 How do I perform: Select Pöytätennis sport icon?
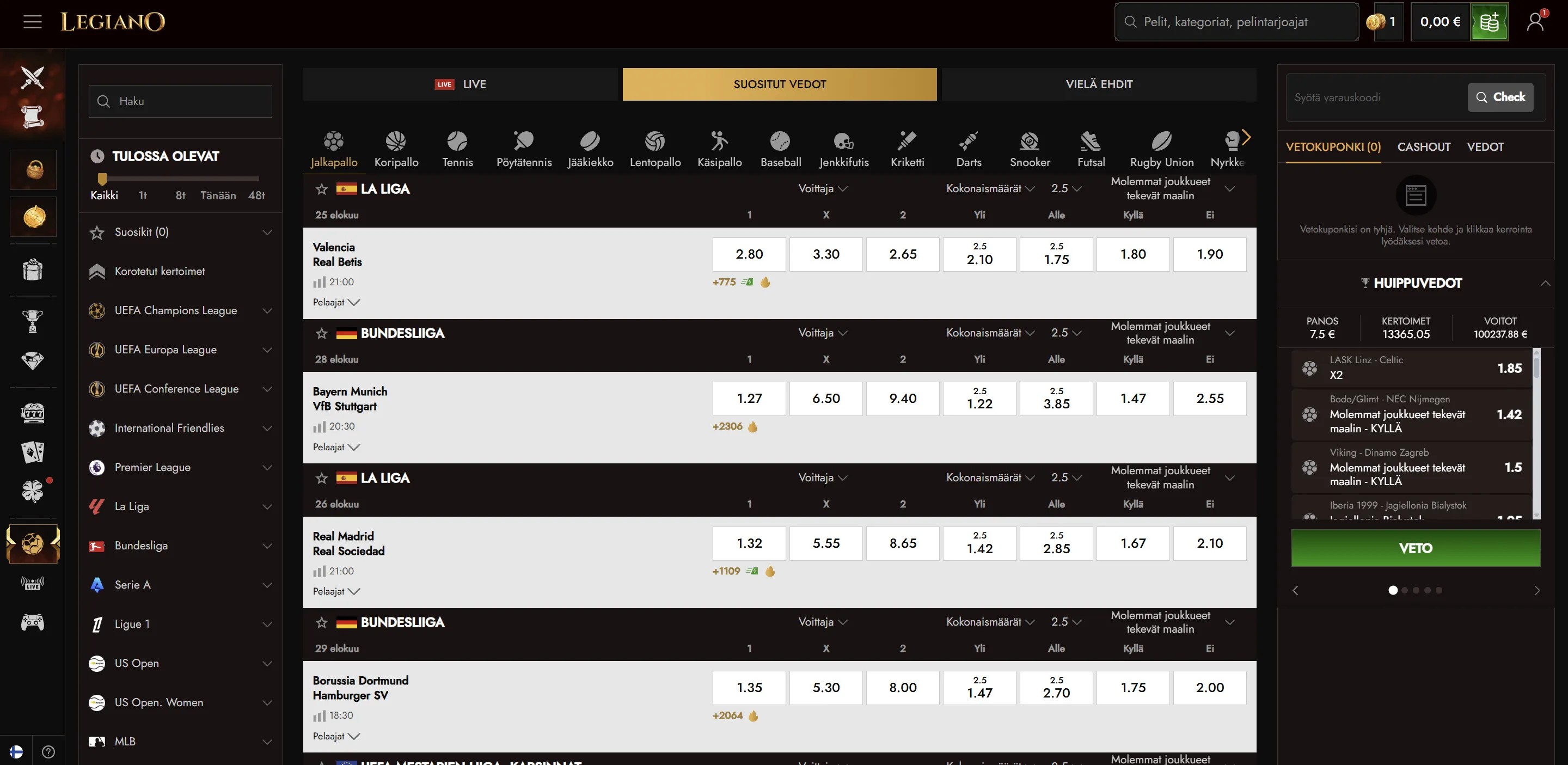pyautogui.click(x=524, y=149)
